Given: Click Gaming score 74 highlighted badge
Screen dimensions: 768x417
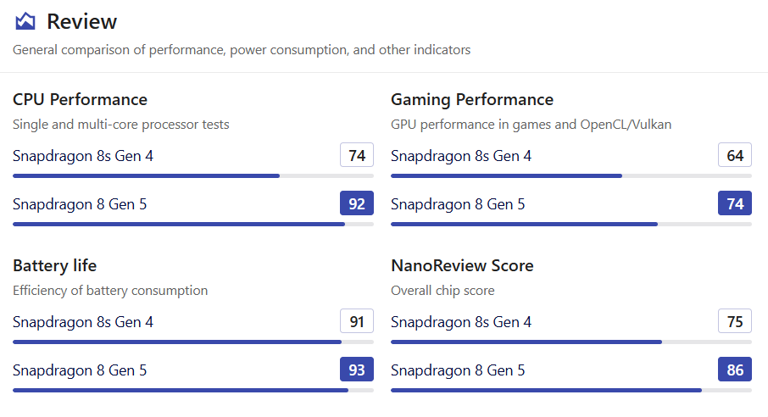Looking at the screenshot, I should tap(735, 203).
